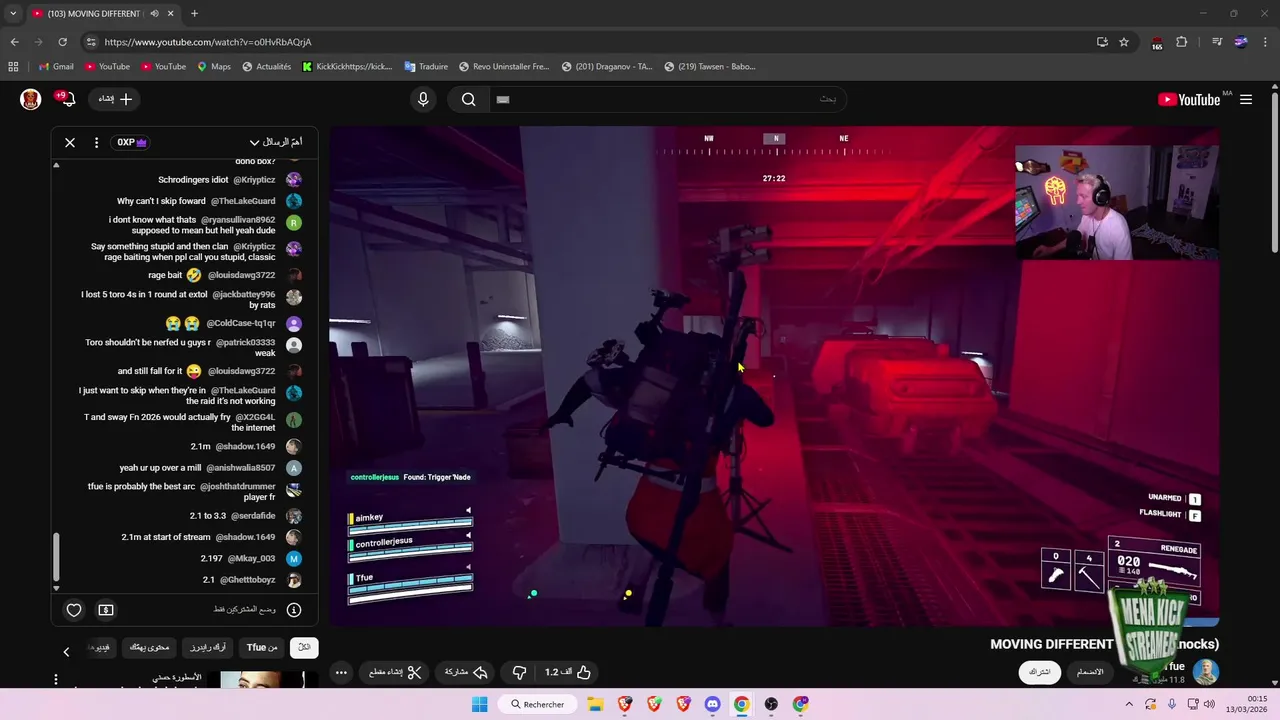Click the YouTube account avatar

(30, 99)
